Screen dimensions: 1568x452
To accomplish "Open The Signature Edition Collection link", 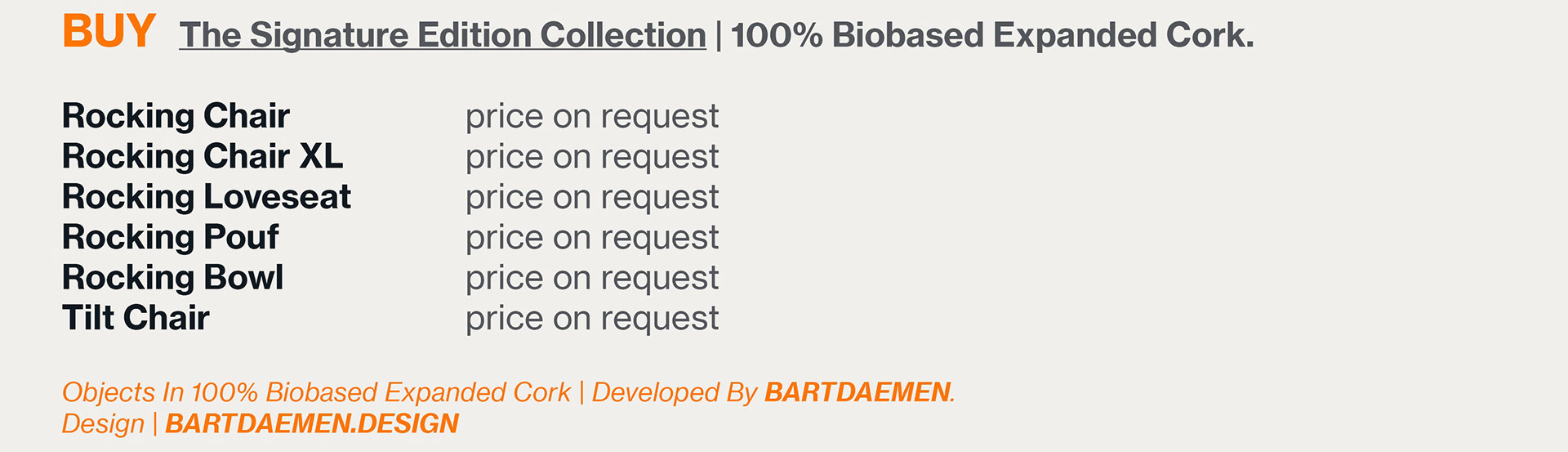I will pyautogui.click(x=443, y=35).
